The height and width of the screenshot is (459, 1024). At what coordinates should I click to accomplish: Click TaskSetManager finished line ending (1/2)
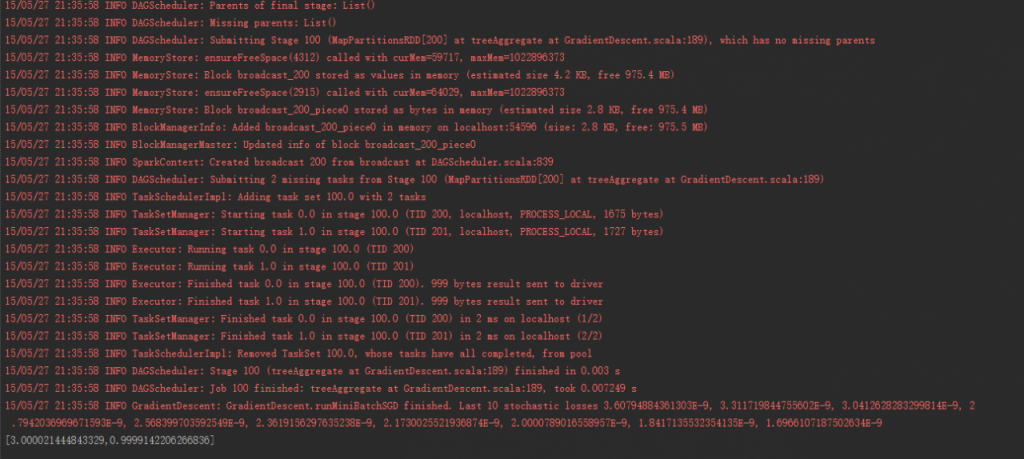tap(304, 319)
